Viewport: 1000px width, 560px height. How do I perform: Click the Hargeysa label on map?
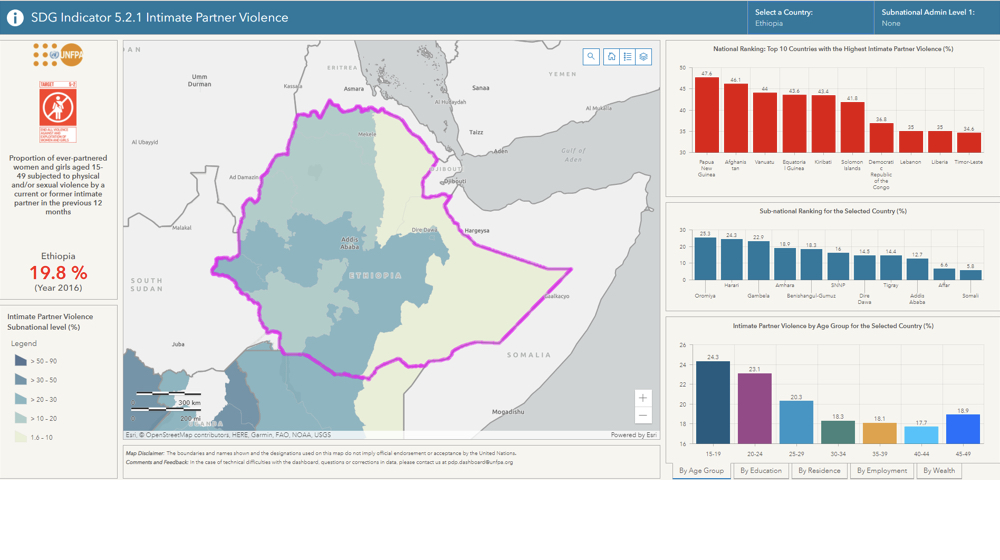pos(477,230)
